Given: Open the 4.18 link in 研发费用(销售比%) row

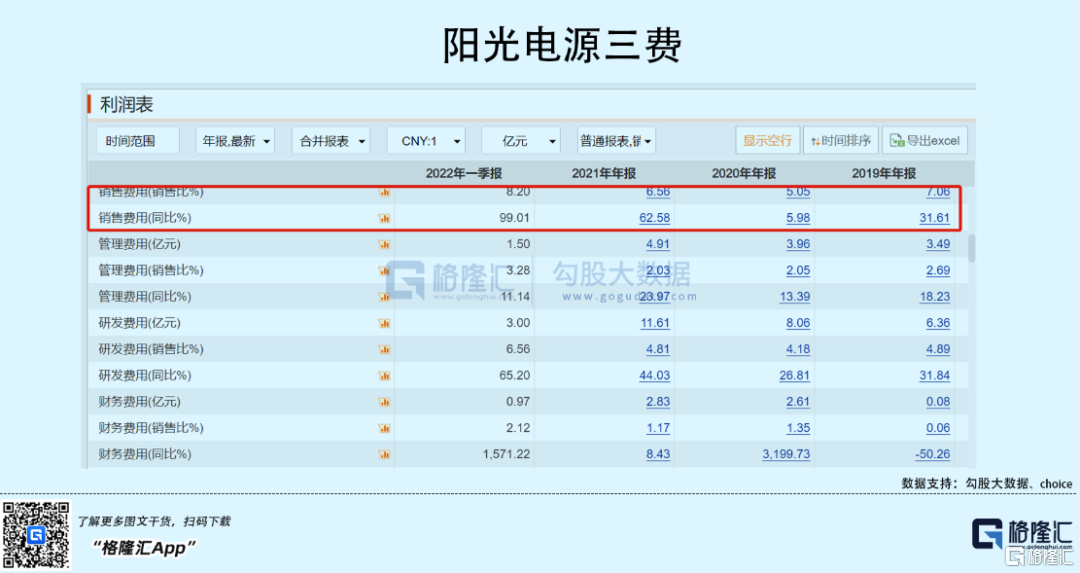Looking at the screenshot, I should click(798, 349).
